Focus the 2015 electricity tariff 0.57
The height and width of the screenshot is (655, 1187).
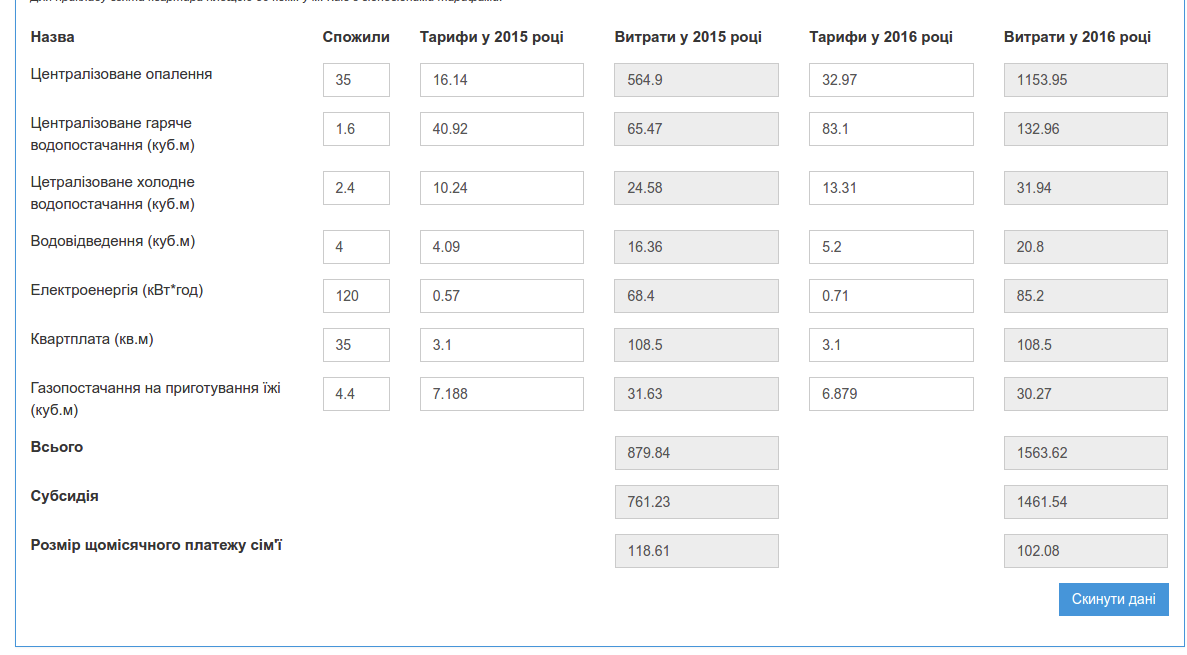[x=501, y=296]
